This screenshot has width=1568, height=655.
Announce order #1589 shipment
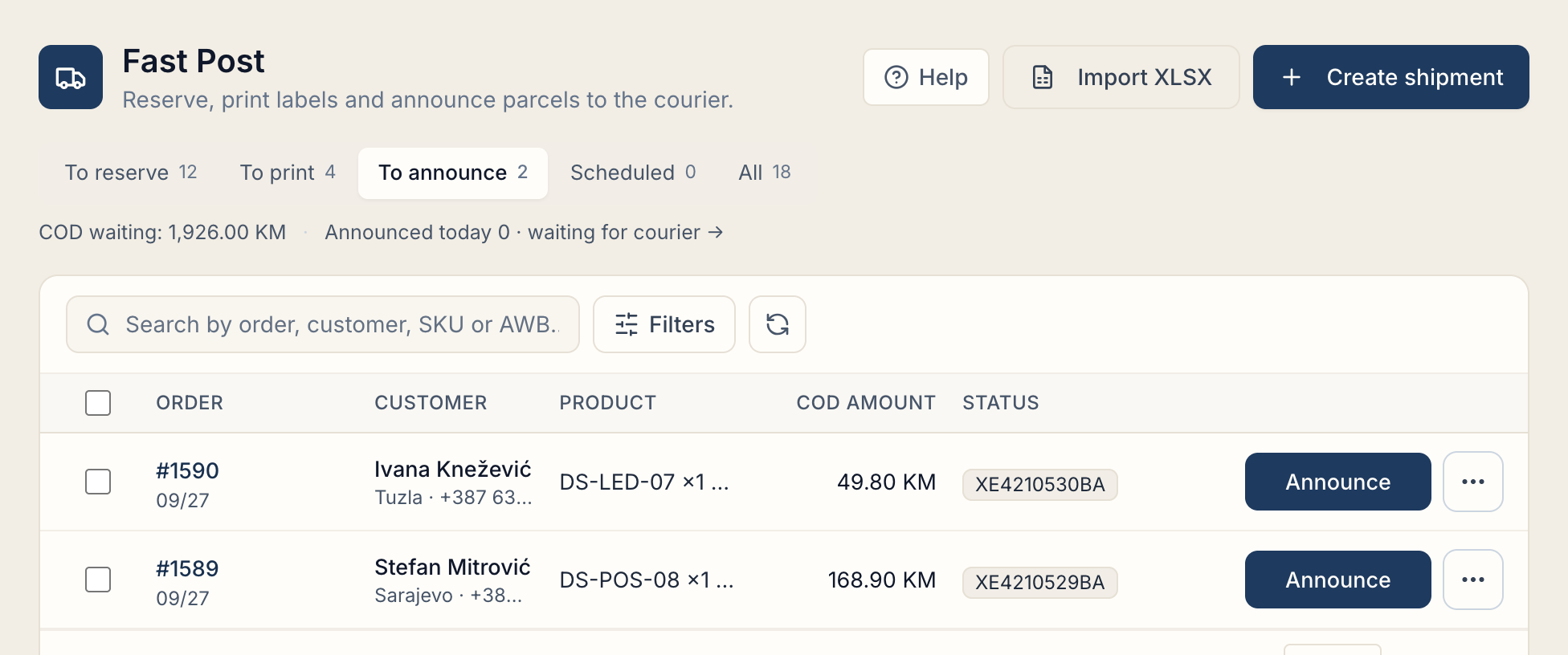pyautogui.click(x=1338, y=580)
